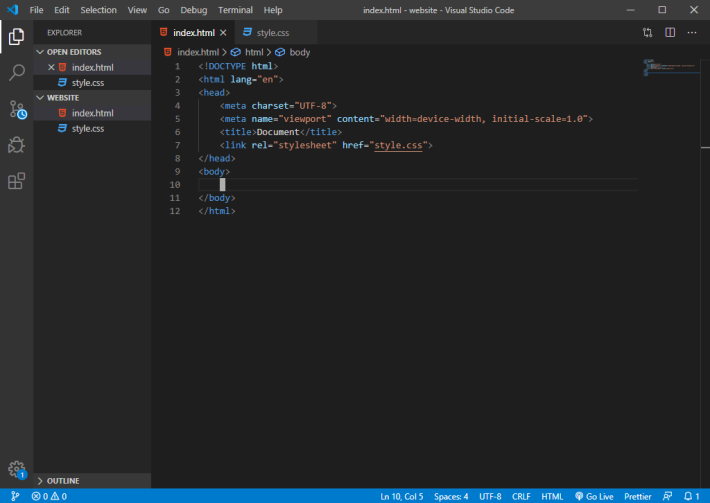Click the Prettier status bar button
This screenshot has height=503, width=710.
pos(637,496)
